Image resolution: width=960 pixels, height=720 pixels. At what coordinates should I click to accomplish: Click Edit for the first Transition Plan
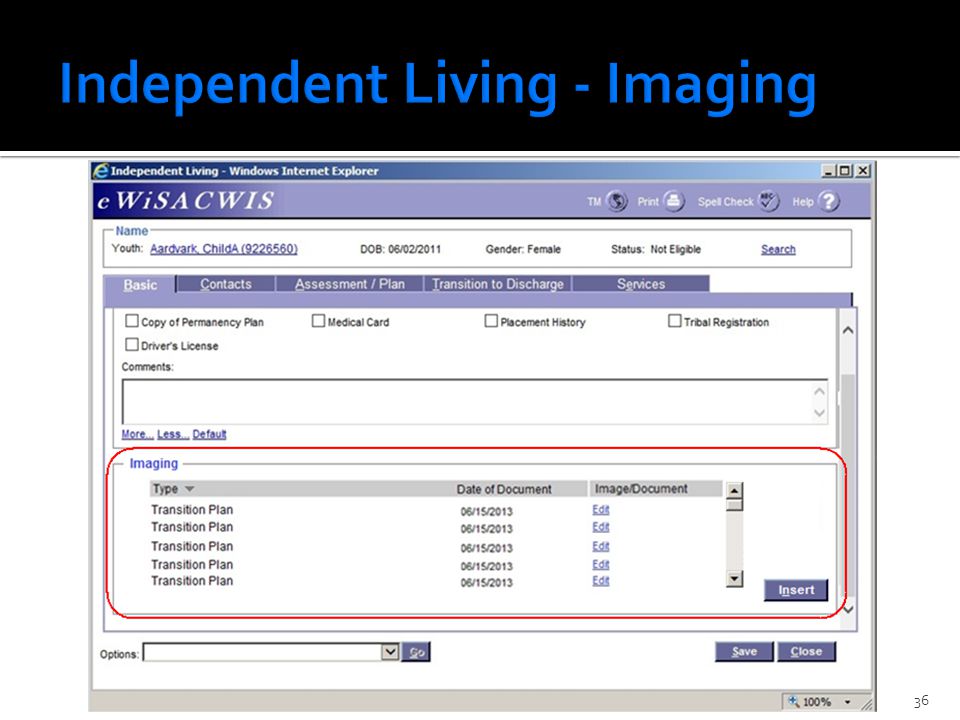click(x=601, y=509)
